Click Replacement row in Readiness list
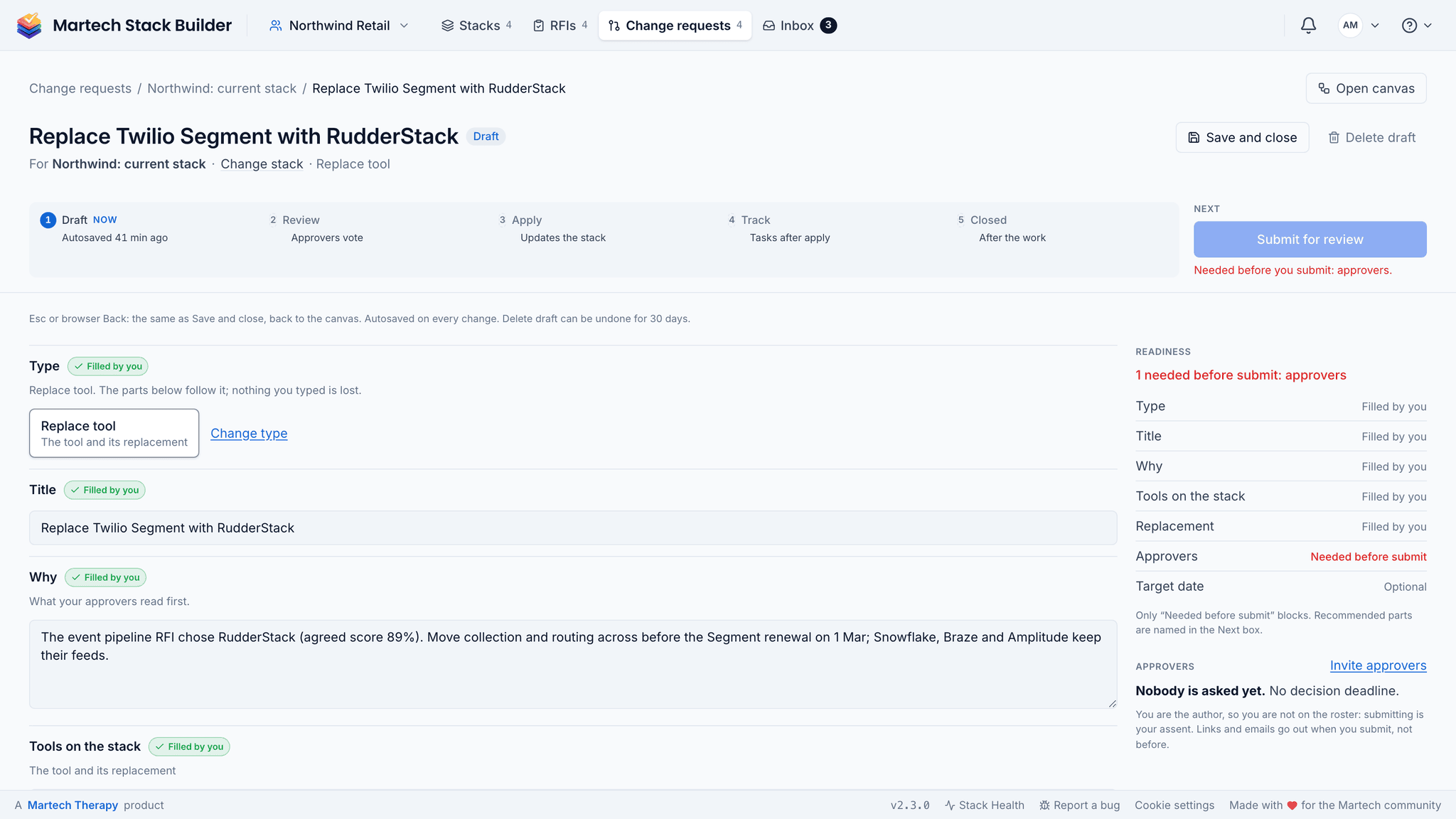The height and width of the screenshot is (819, 1456). (1280, 526)
